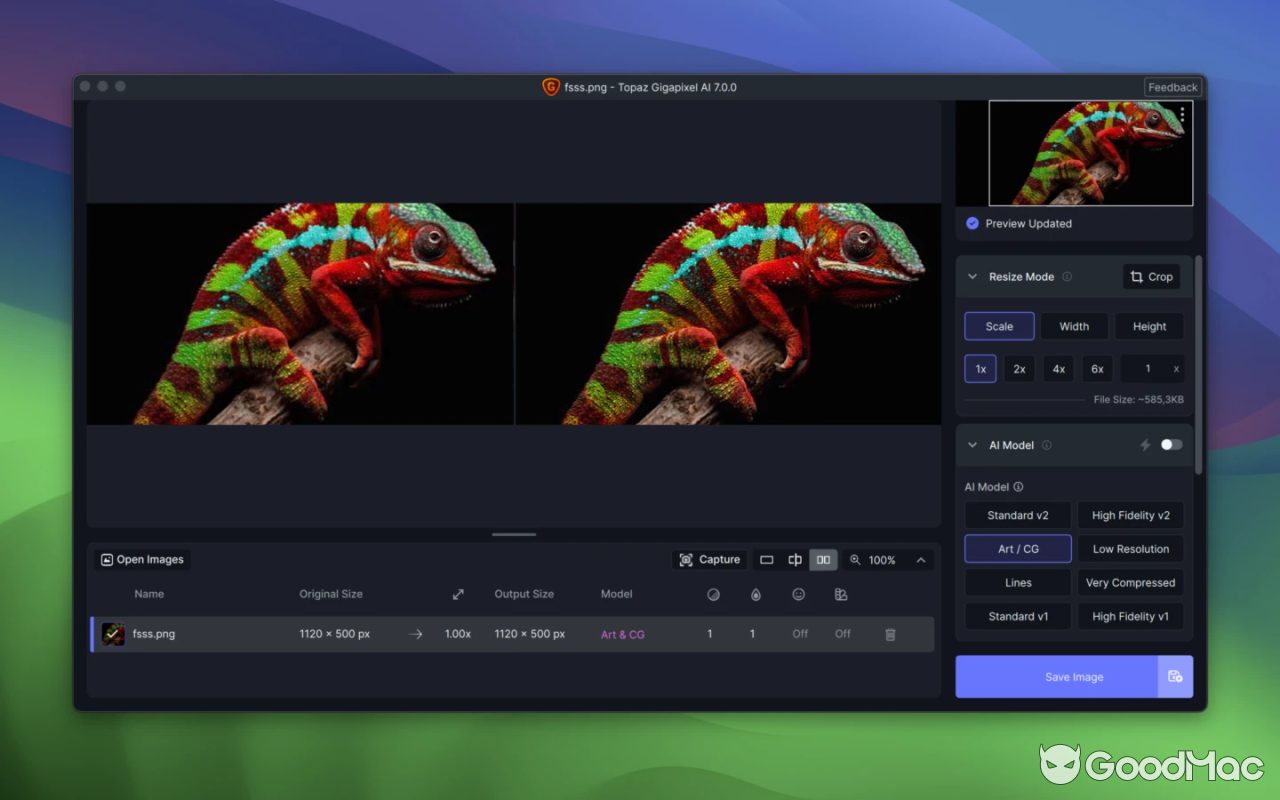This screenshot has height=800, width=1280.
Task: Select side-by-side view layout
Action: pyautogui.click(x=823, y=560)
